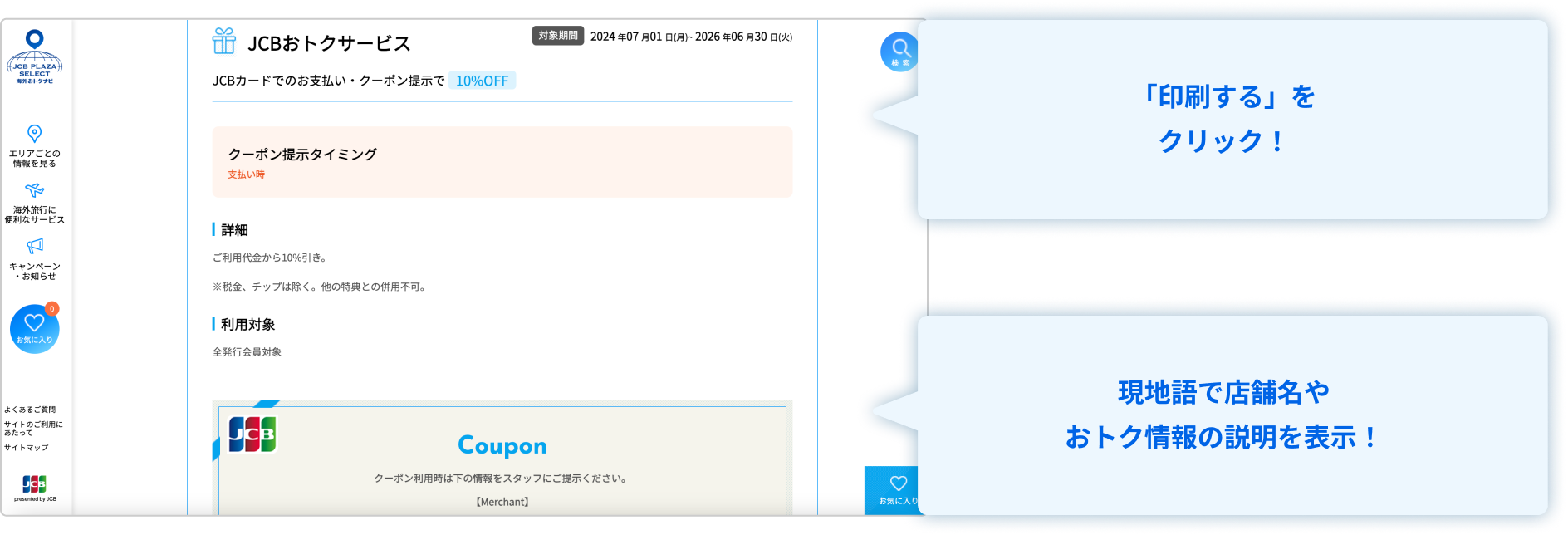Click the JCB presented-by logo
Screen dimensions: 1568x535
[35, 488]
